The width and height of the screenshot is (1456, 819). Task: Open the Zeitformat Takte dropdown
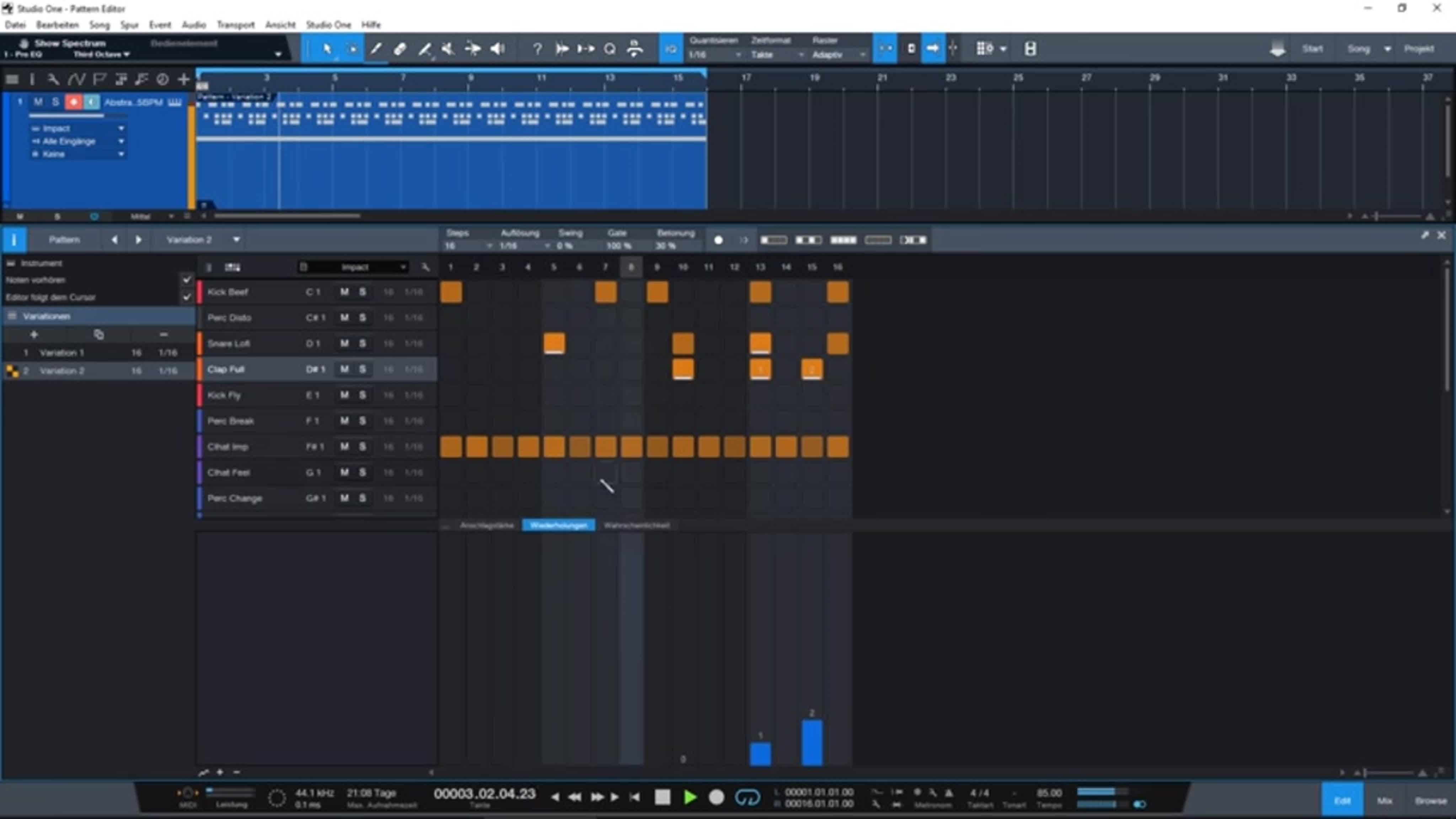[x=777, y=55]
